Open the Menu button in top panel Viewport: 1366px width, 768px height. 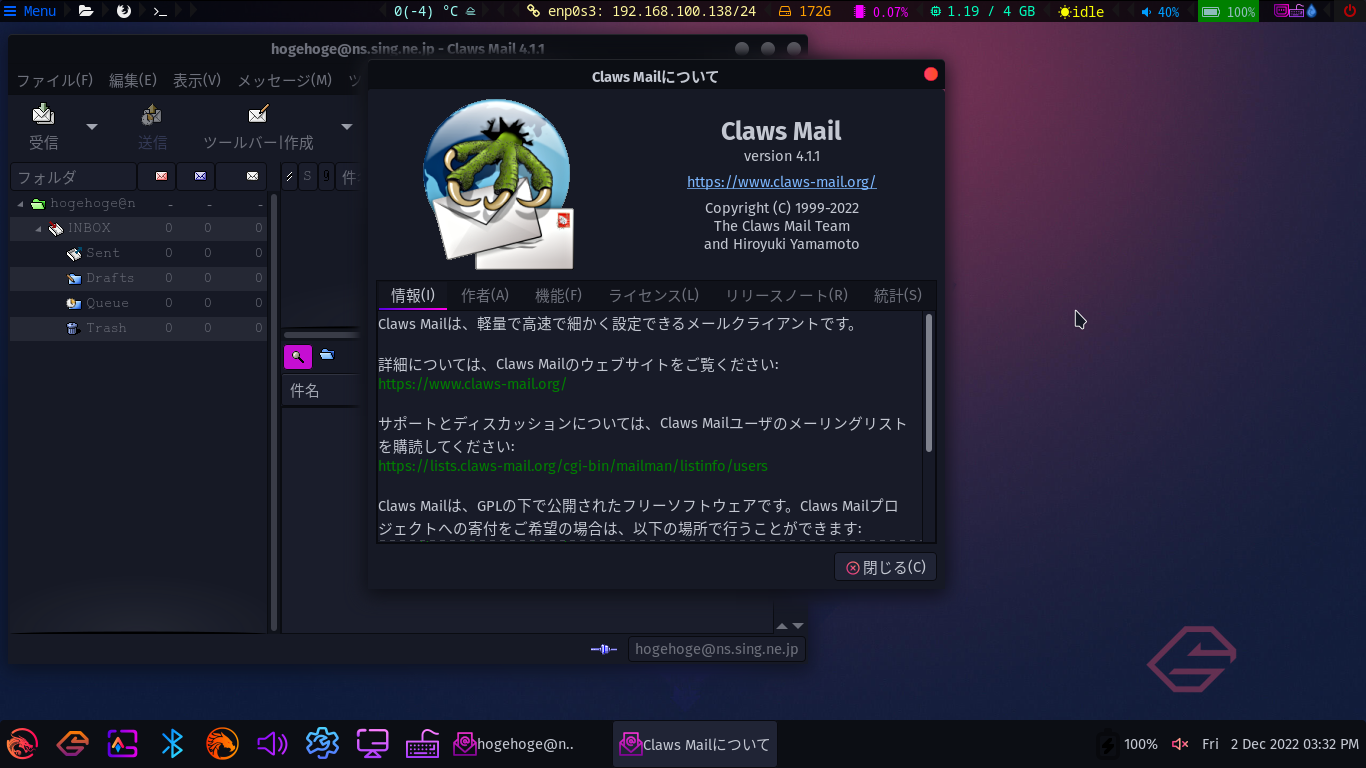(30, 12)
